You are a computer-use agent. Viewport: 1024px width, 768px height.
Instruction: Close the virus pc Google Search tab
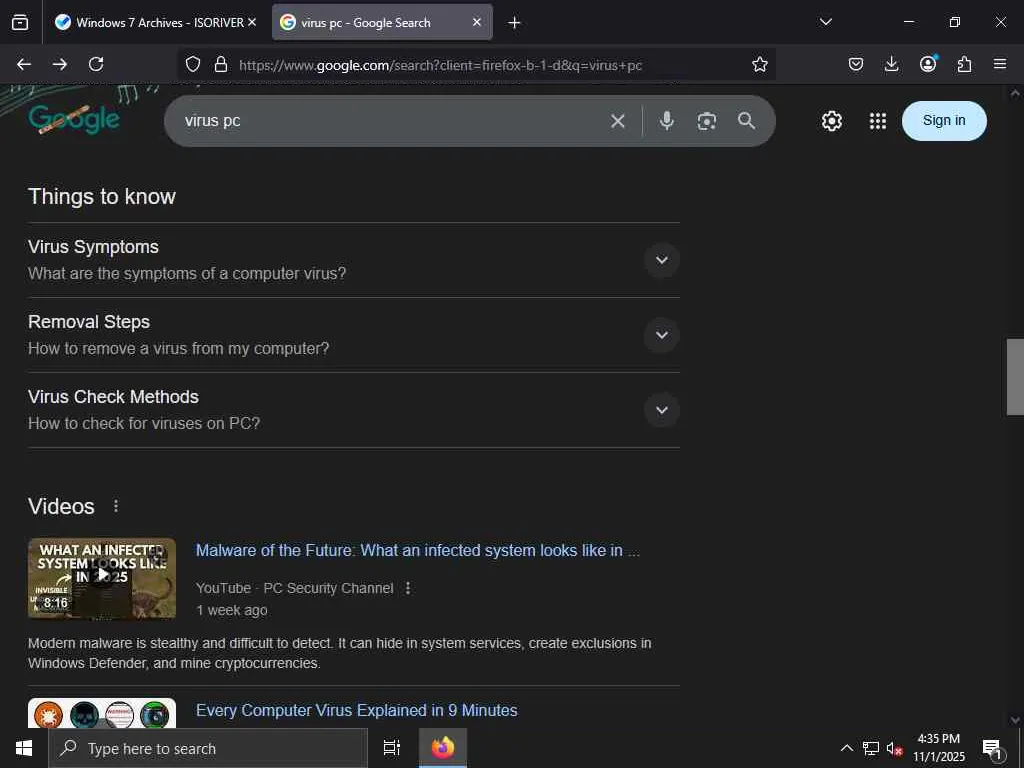(477, 22)
